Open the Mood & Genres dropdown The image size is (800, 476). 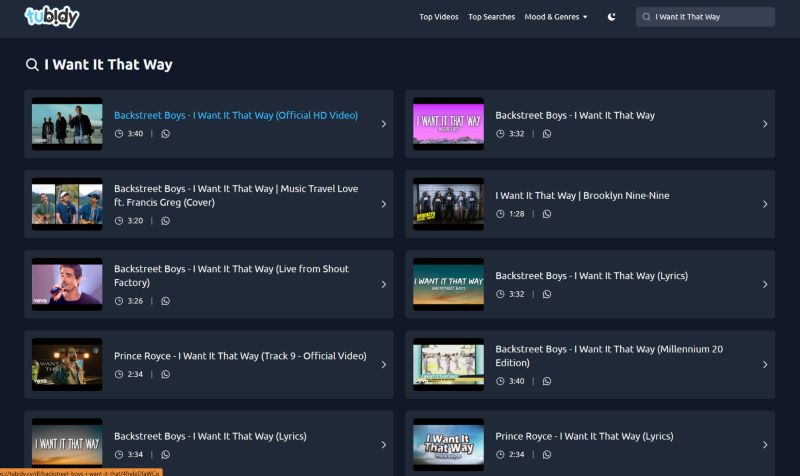coord(556,17)
